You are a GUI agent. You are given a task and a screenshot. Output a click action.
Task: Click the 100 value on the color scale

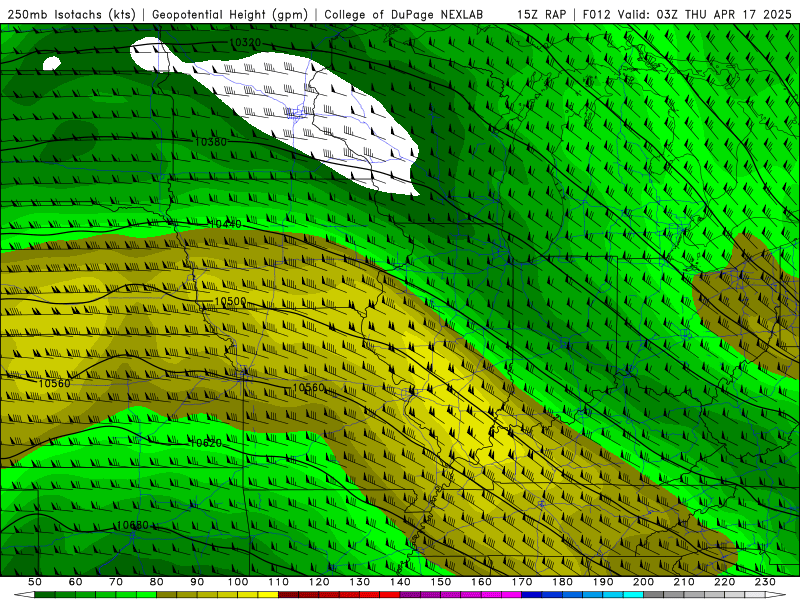(x=238, y=582)
